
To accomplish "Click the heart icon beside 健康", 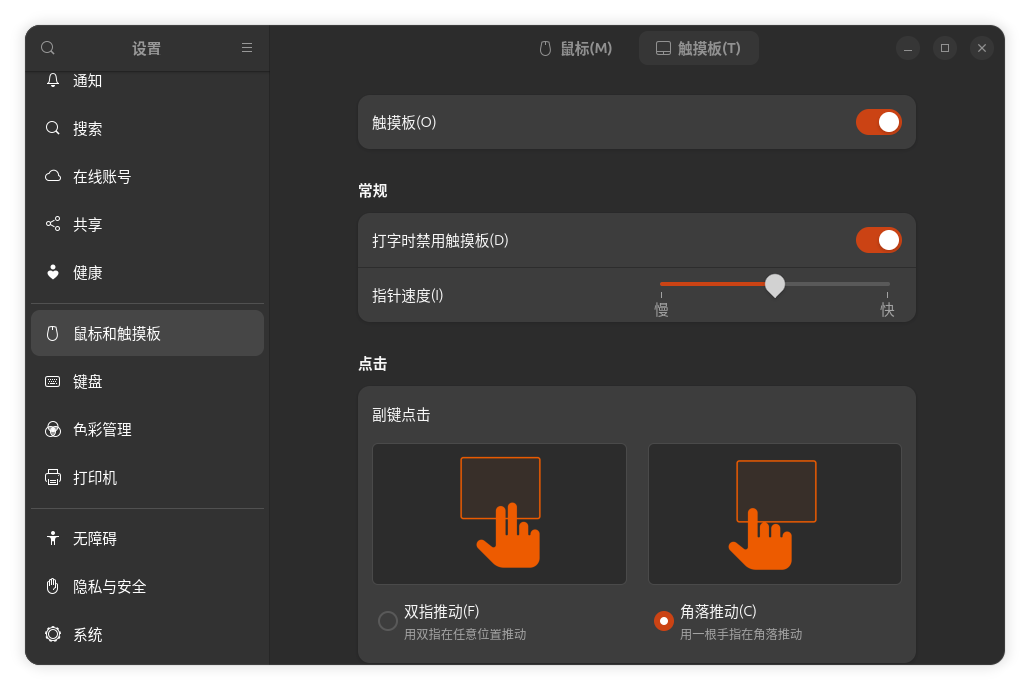I will (x=53, y=272).
